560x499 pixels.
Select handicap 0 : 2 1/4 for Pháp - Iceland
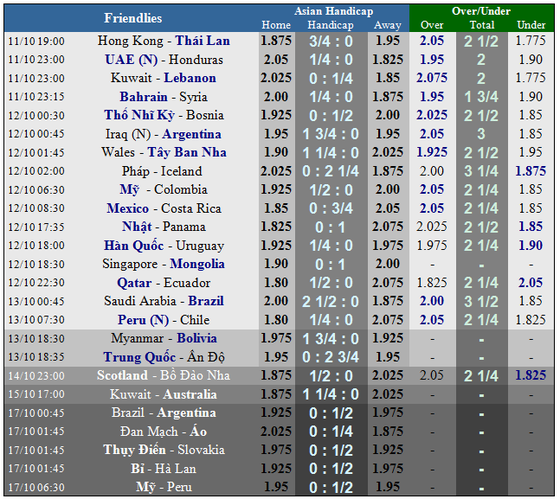[x=331, y=171]
